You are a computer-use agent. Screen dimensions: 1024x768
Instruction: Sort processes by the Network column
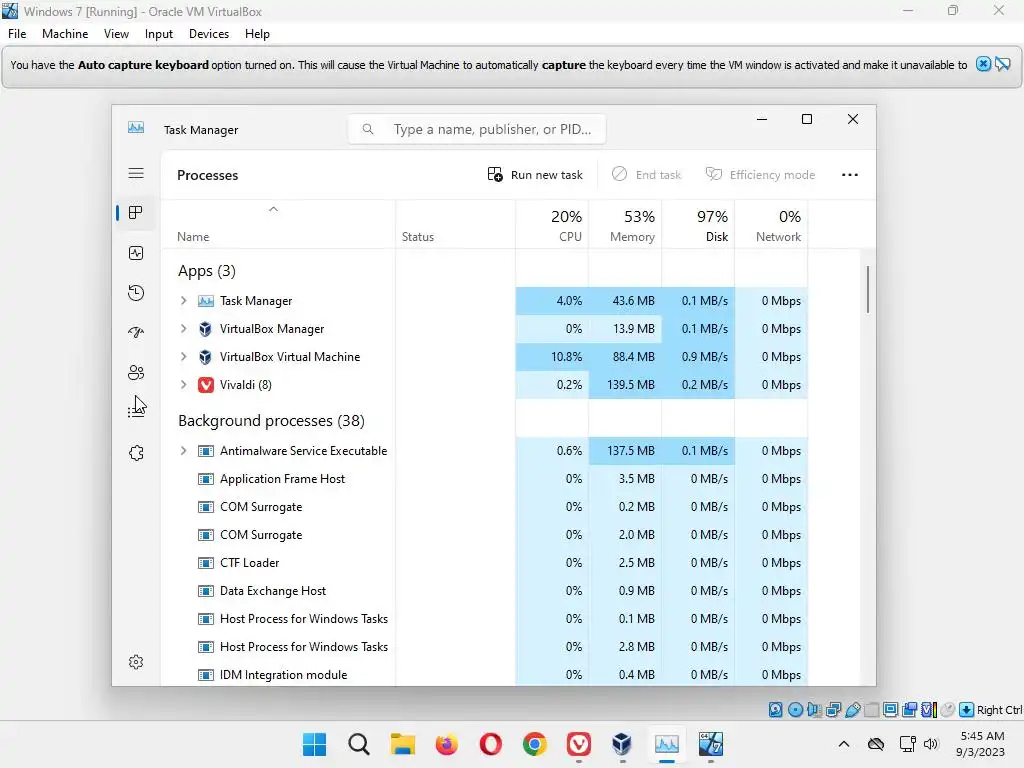click(771, 224)
